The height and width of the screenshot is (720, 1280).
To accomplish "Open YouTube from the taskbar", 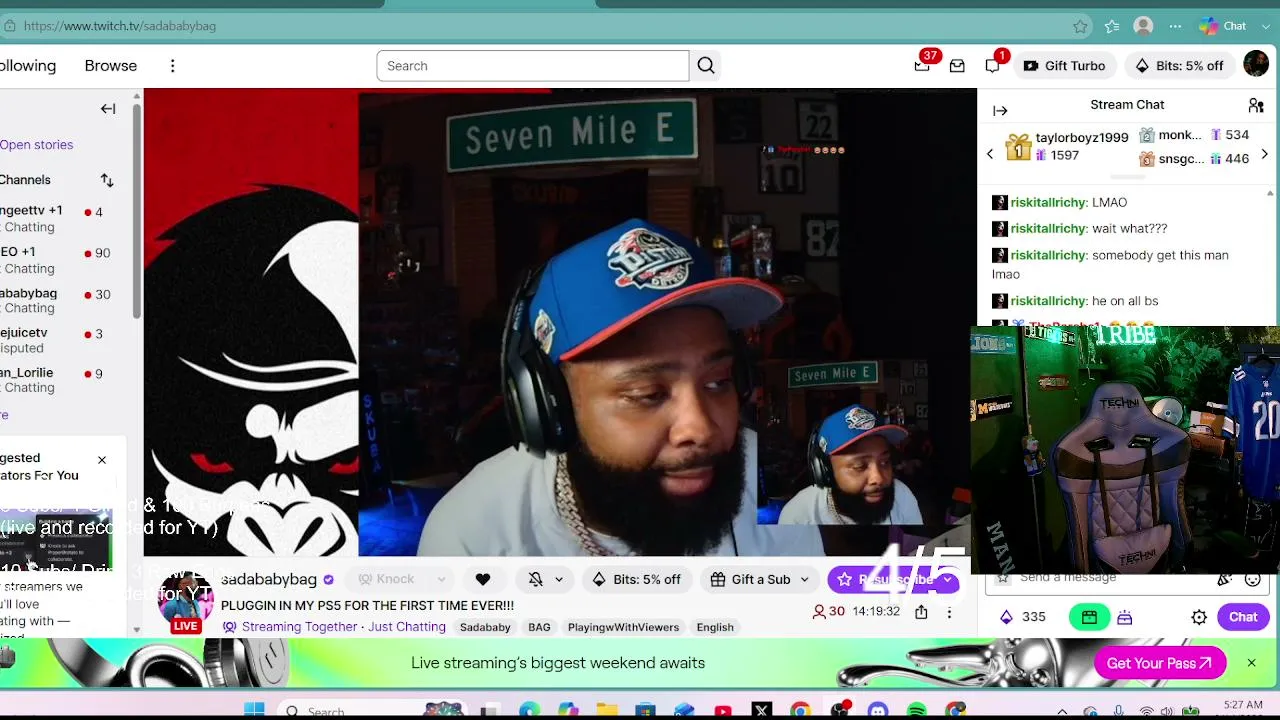I will click(x=723, y=711).
